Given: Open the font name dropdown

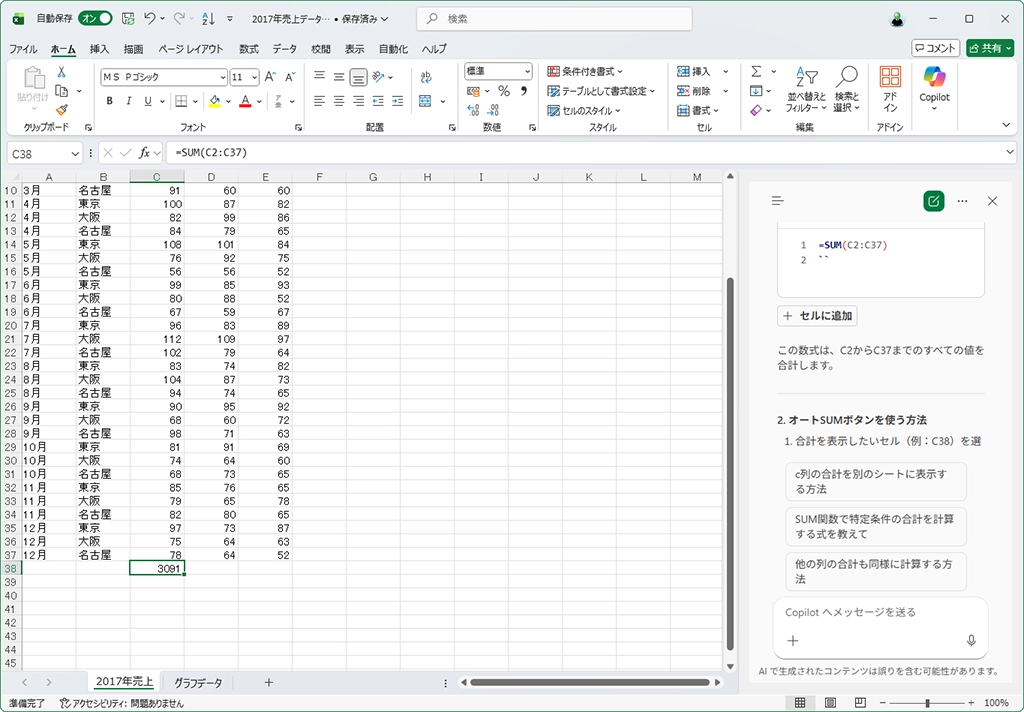Looking at the screenshot, I should (221, 77).
